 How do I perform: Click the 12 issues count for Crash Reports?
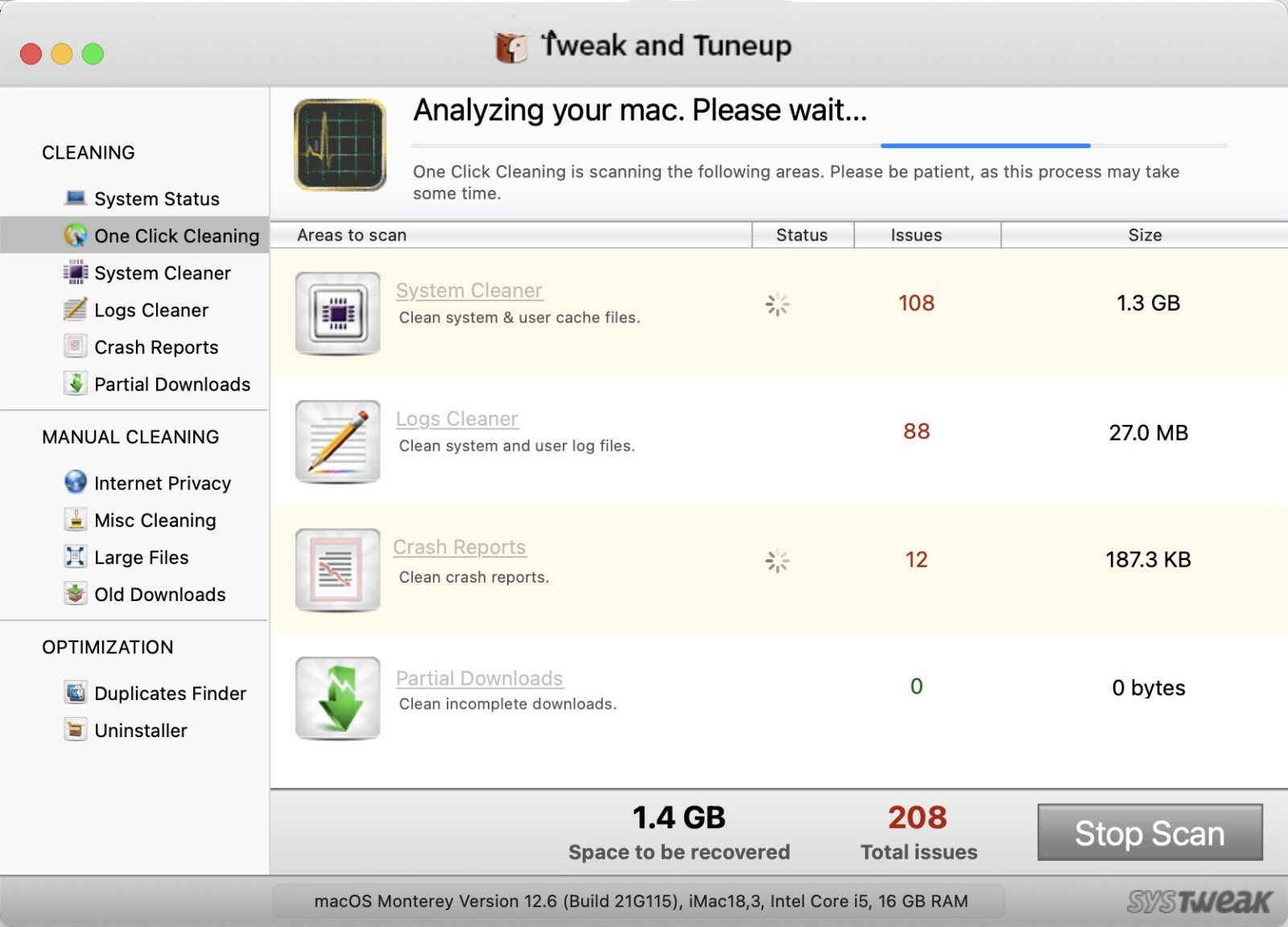click(x=916, y=559)
